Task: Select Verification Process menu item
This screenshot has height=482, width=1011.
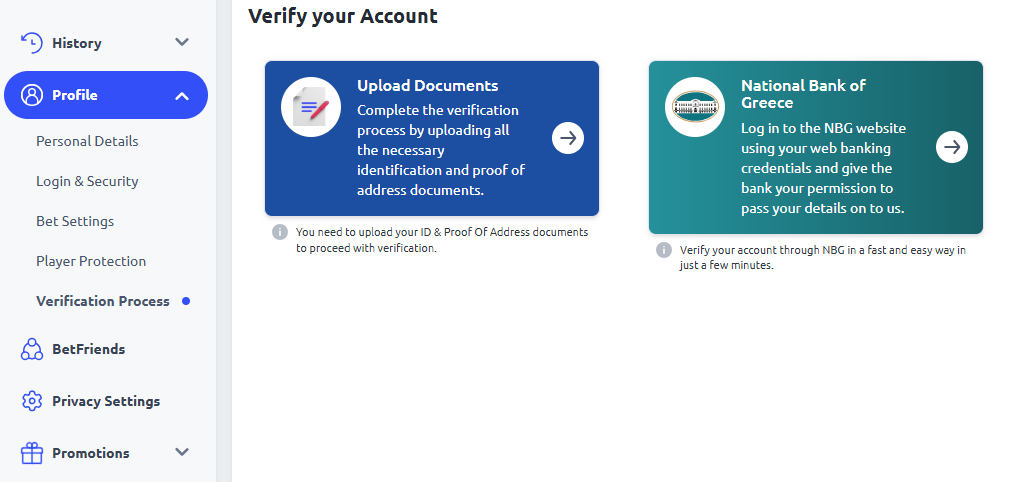Action: [103, 301]
